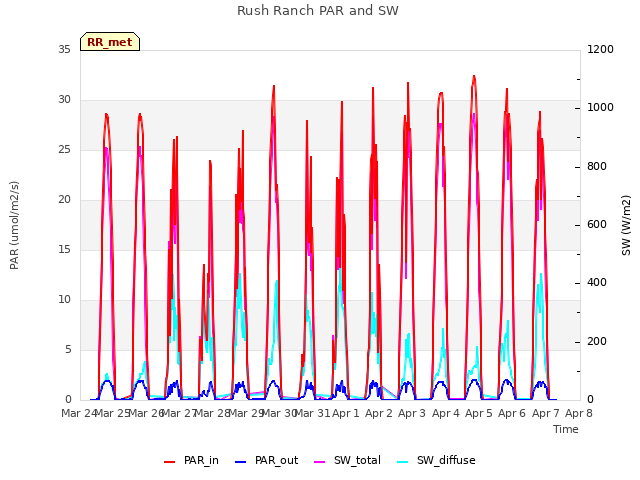Click the Time axis label

coord(566,429)
